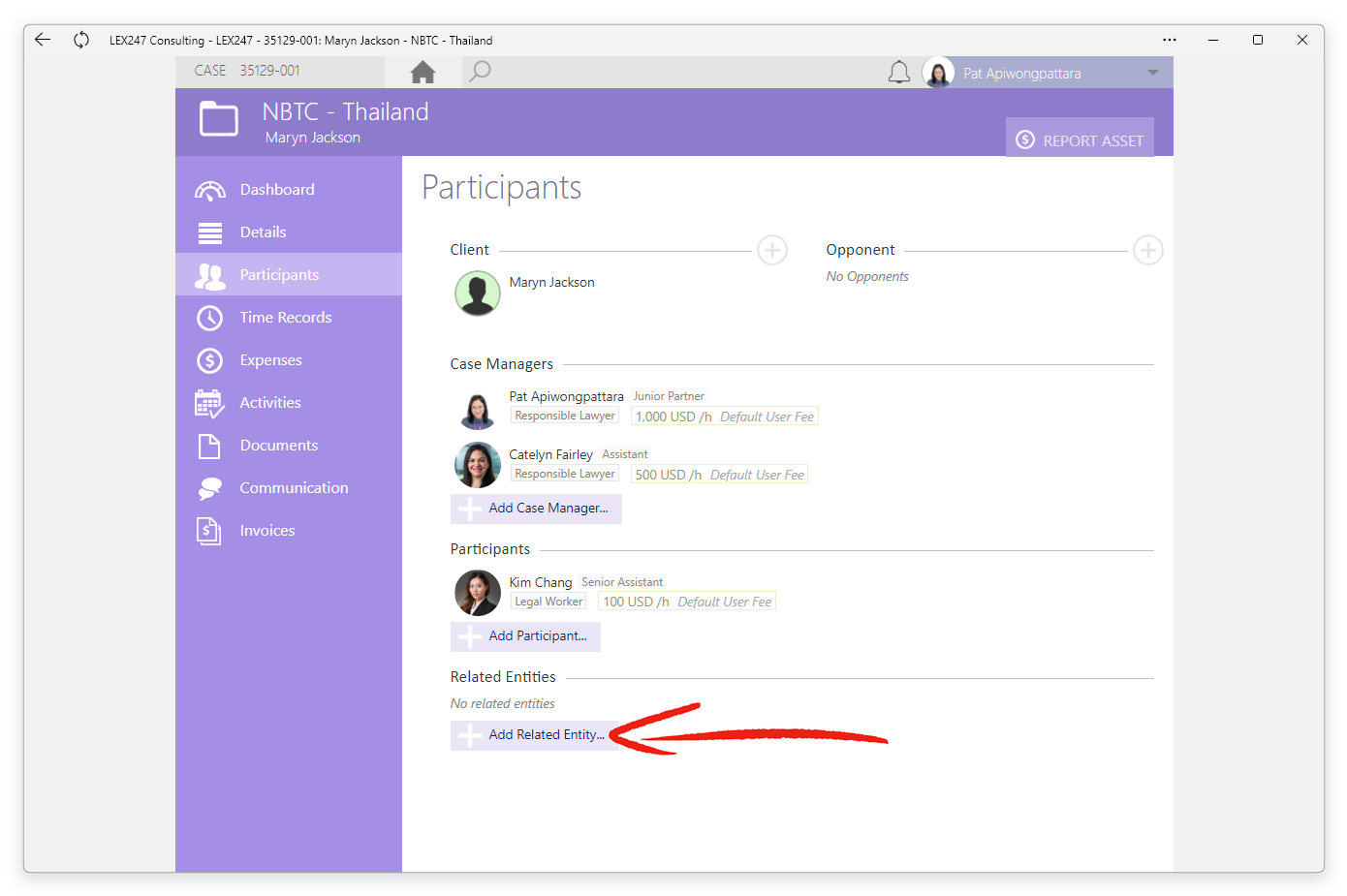Click Pat Apiwongpattara user avatar in header
This screenshot has height=896, width=1347.
(x=938, y=73)
